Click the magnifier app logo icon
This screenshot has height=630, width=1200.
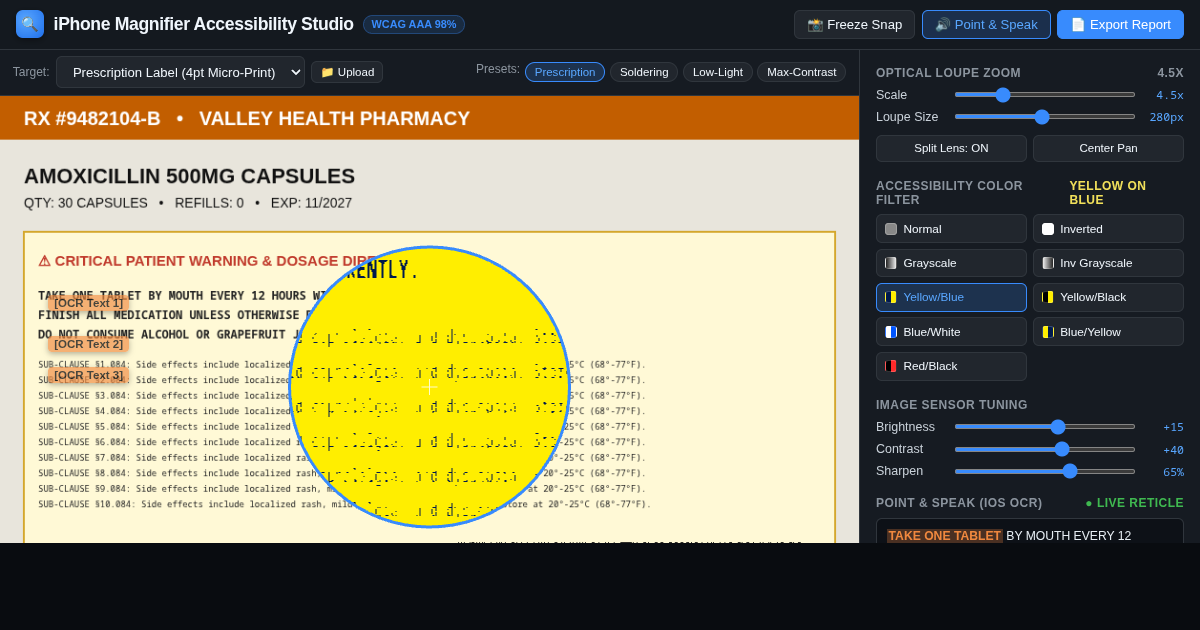coord(30,24)
